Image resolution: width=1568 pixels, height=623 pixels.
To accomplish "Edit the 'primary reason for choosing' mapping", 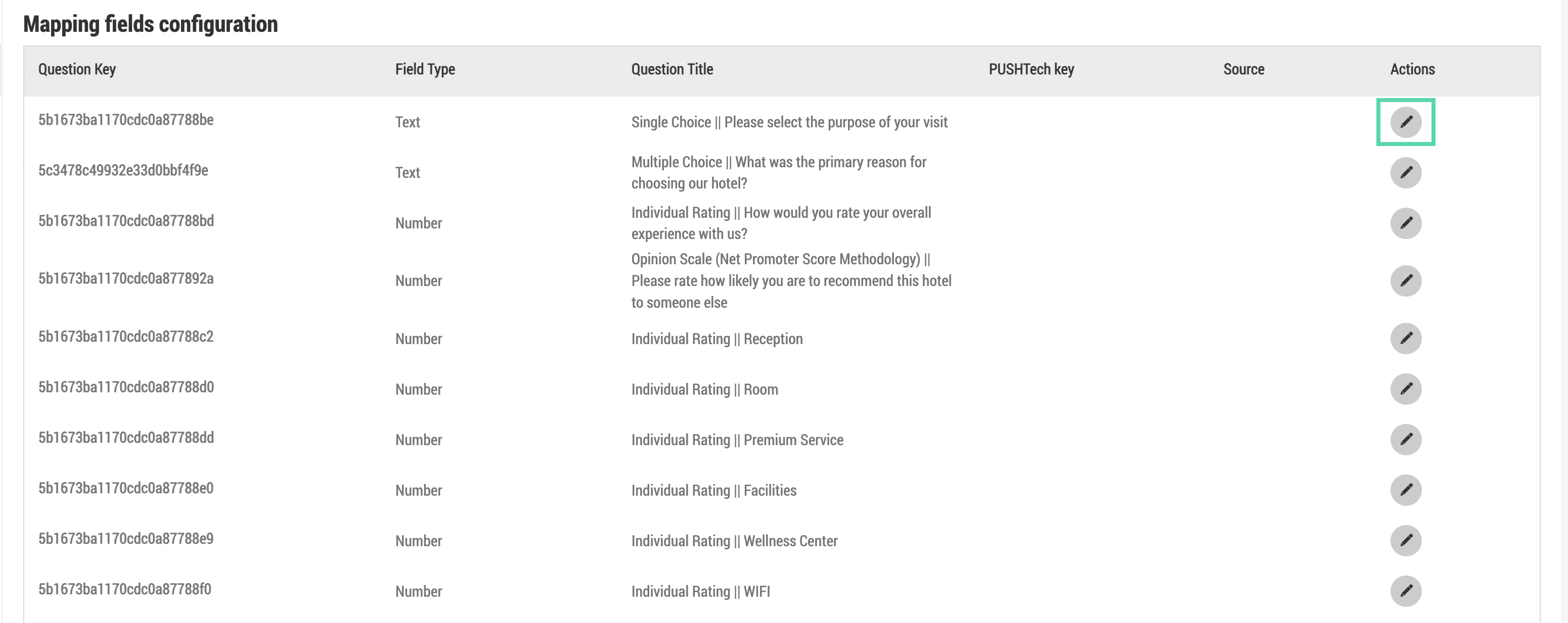I will 1406,172.
